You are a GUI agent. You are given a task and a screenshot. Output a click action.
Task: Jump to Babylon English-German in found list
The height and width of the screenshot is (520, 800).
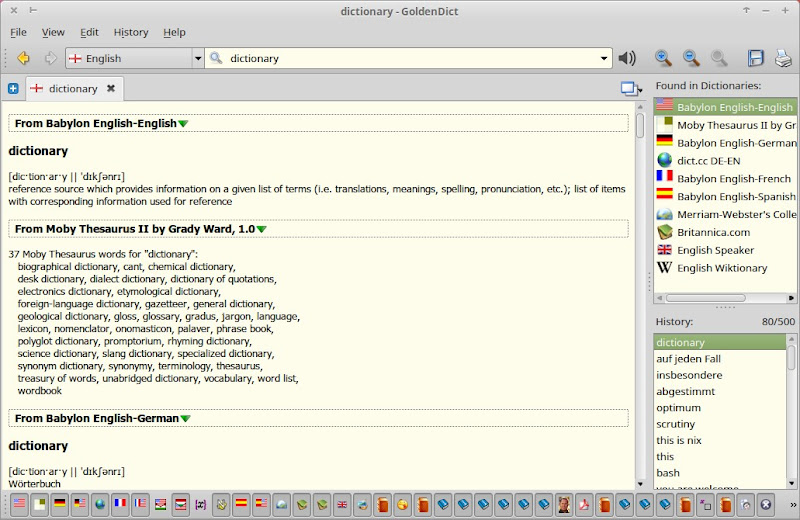(x=725, y=143)
